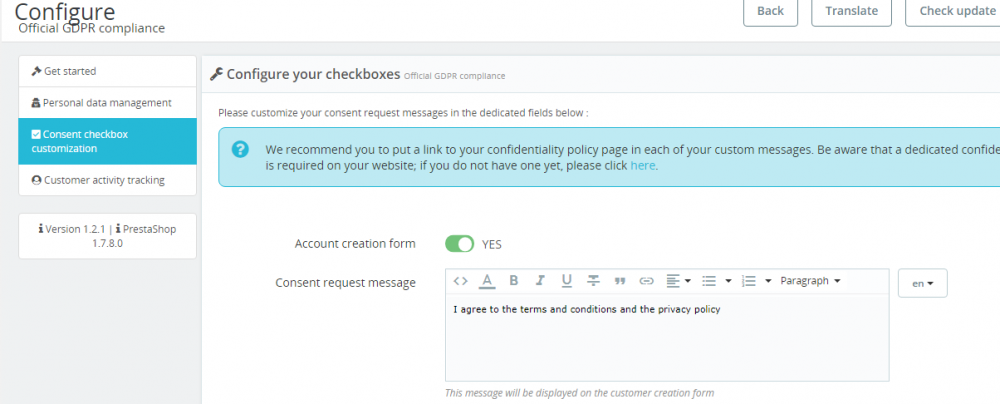1000x404 pixels.
Task: Open the Paragraph format dropdown
Action: tap(810, 281)
